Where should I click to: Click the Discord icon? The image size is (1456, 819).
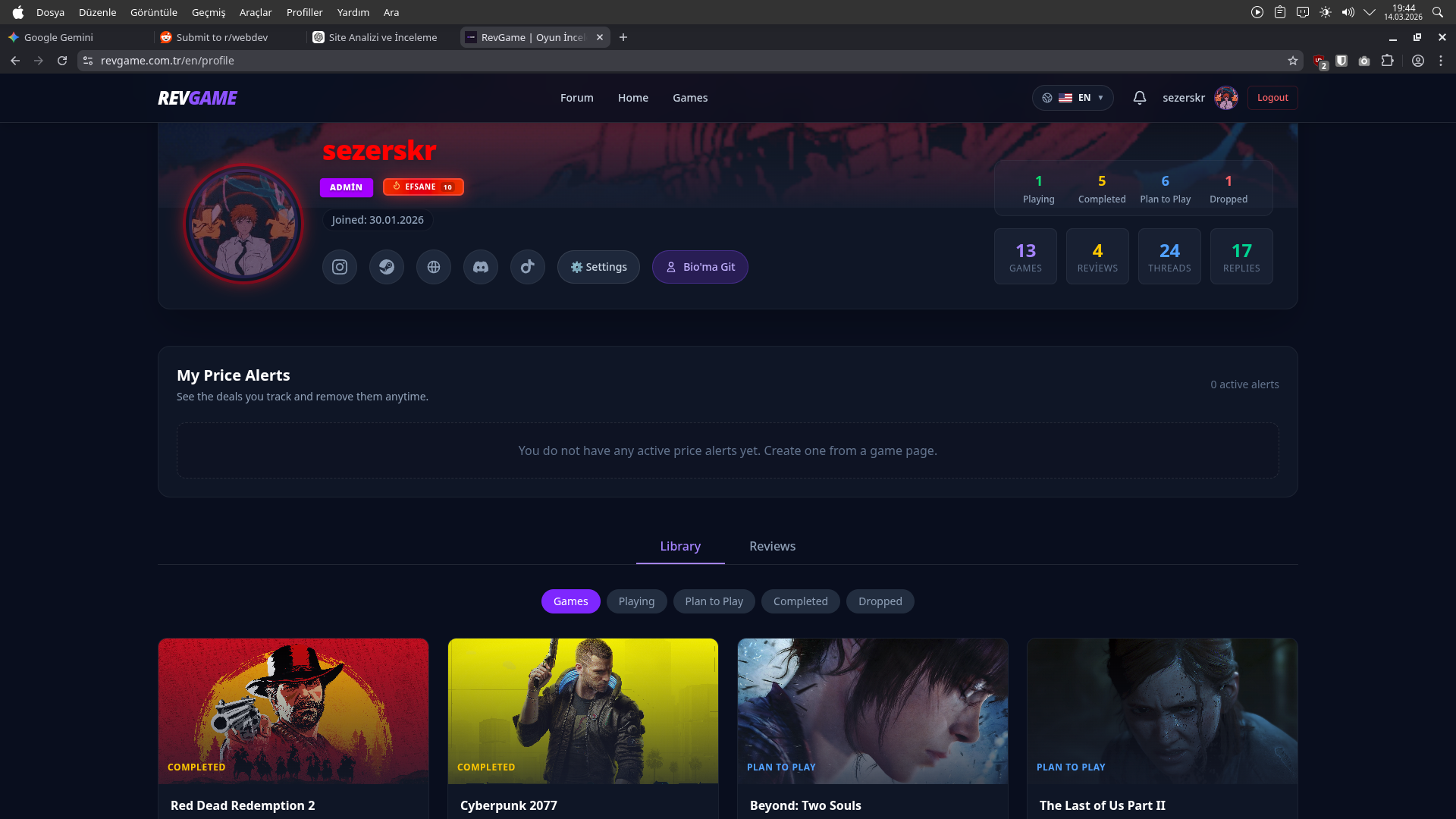[x=480, y=266]
